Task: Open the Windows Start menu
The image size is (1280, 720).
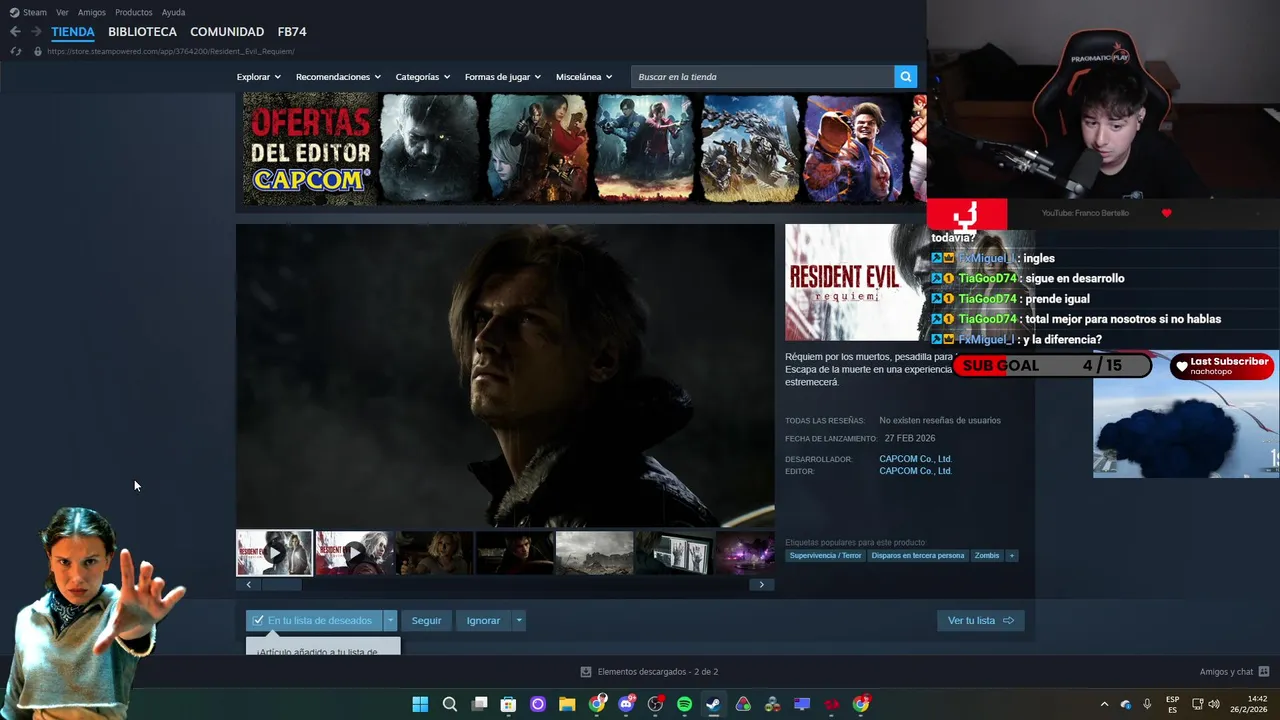Action: pyautogui.click(x=420, y=704)
